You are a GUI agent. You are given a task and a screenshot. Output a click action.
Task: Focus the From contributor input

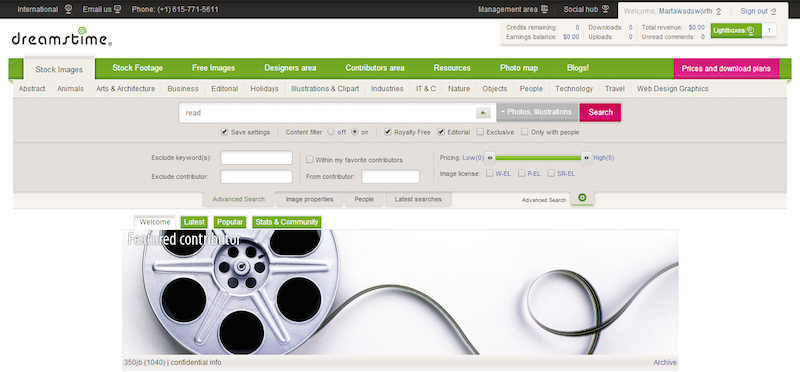[x=390, y=177]
